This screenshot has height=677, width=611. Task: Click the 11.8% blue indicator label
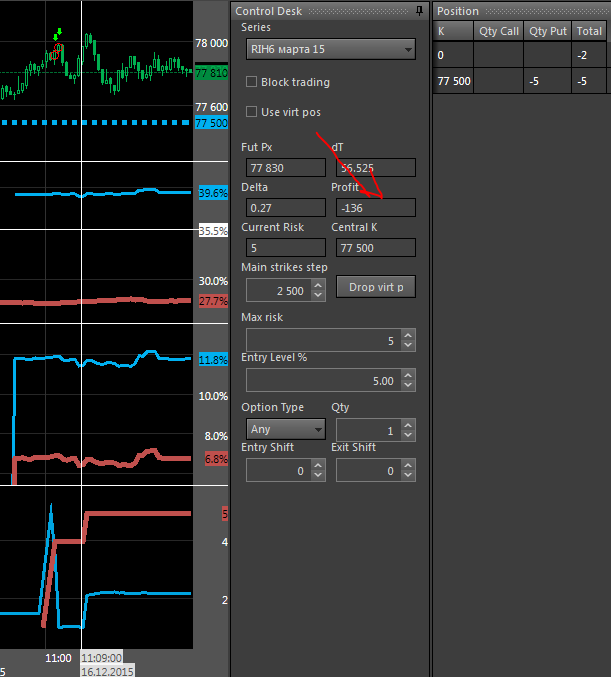[213, 360]
